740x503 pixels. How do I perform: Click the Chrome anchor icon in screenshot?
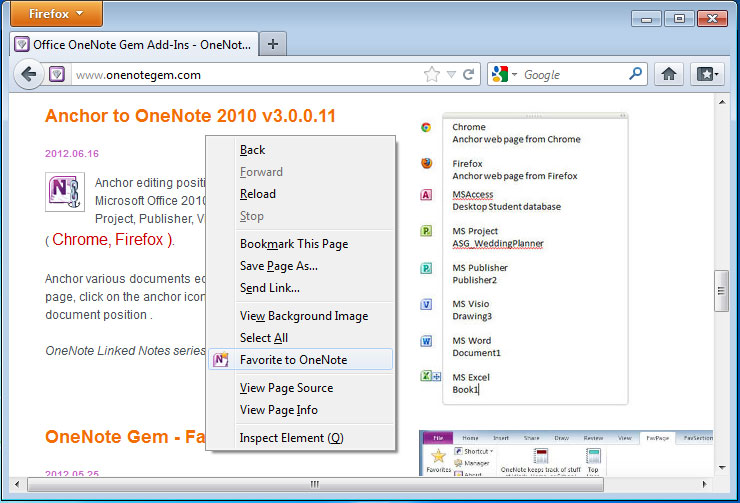[x=426, y=127]
